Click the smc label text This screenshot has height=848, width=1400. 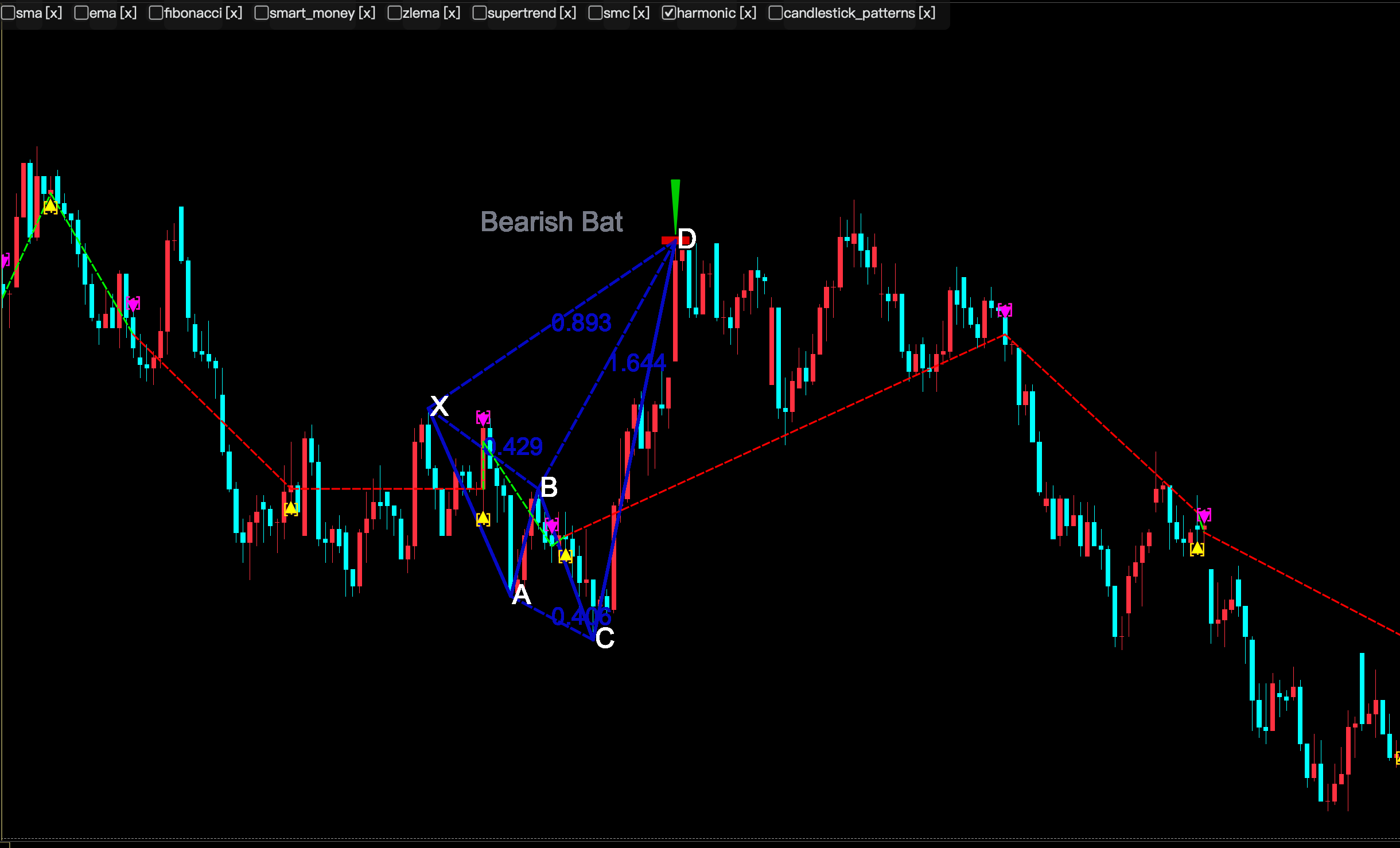click(x=616, y=13)
